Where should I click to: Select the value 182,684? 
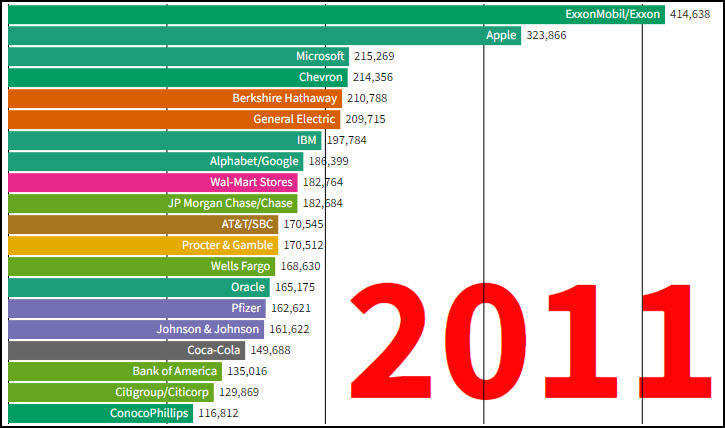[x=323, y=203]
